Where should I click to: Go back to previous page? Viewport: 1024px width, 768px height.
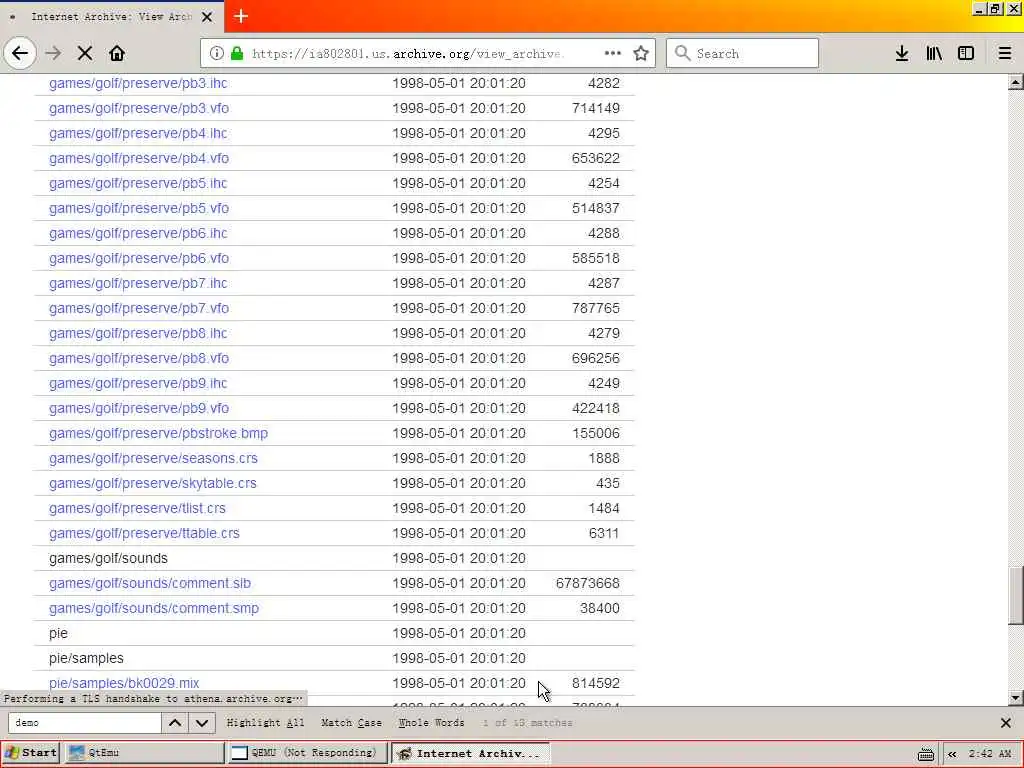pyautogui.click(x=20, y=53)
